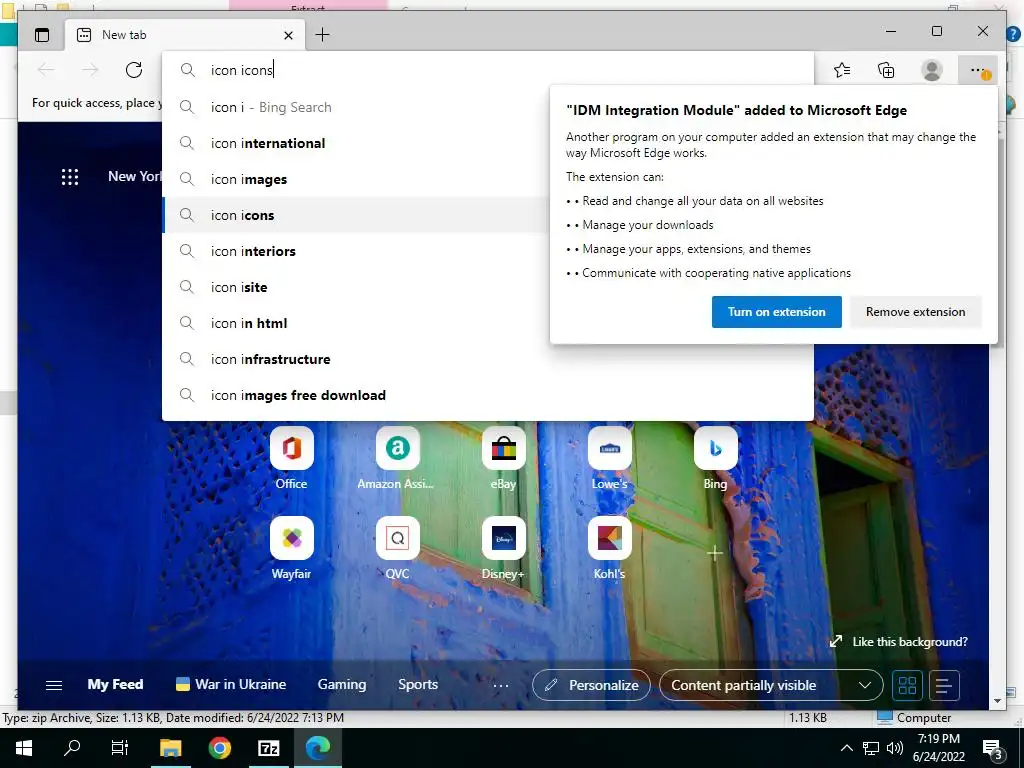The width and height of the screenshot is (1024, 768).
Task: Click in the address bar text field
Action: tap(488, 70)
